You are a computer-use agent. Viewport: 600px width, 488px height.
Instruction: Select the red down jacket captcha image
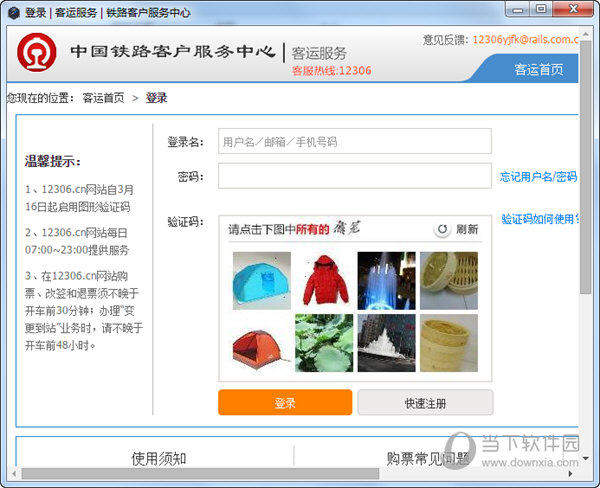click(324, 281)
